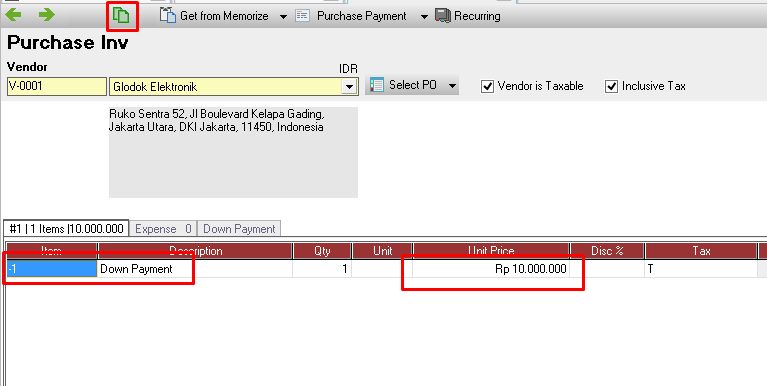Click the Description column header

point(196,251)
